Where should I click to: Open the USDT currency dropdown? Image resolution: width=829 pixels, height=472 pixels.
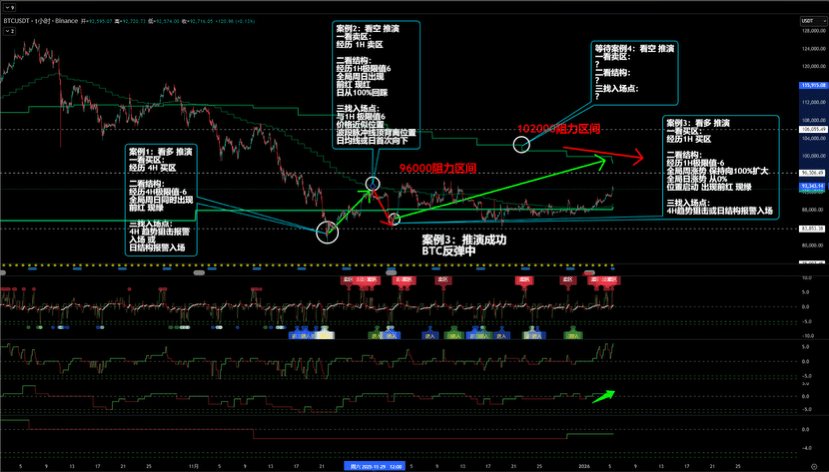pyautogui.click(x=811, y=20)
